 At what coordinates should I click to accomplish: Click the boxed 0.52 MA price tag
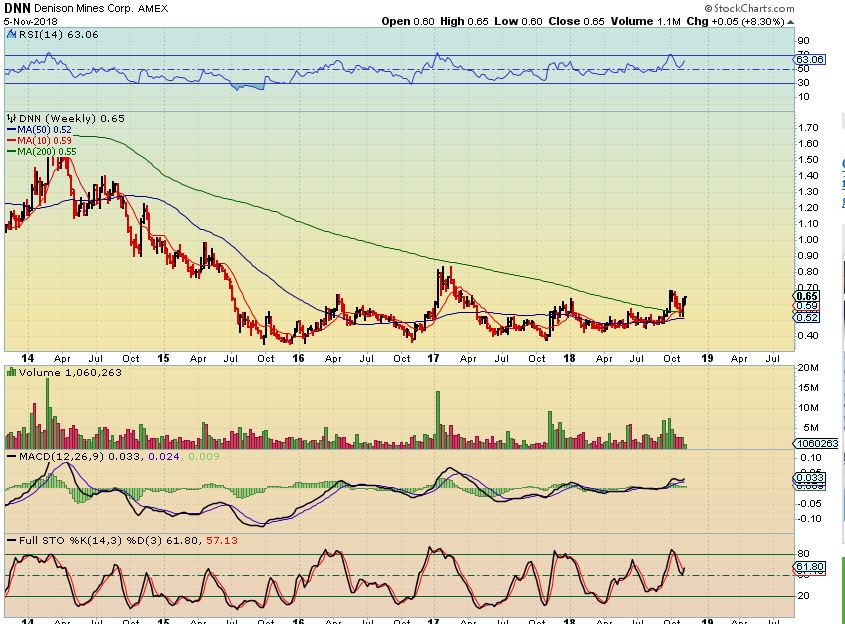tap(807, 317)
